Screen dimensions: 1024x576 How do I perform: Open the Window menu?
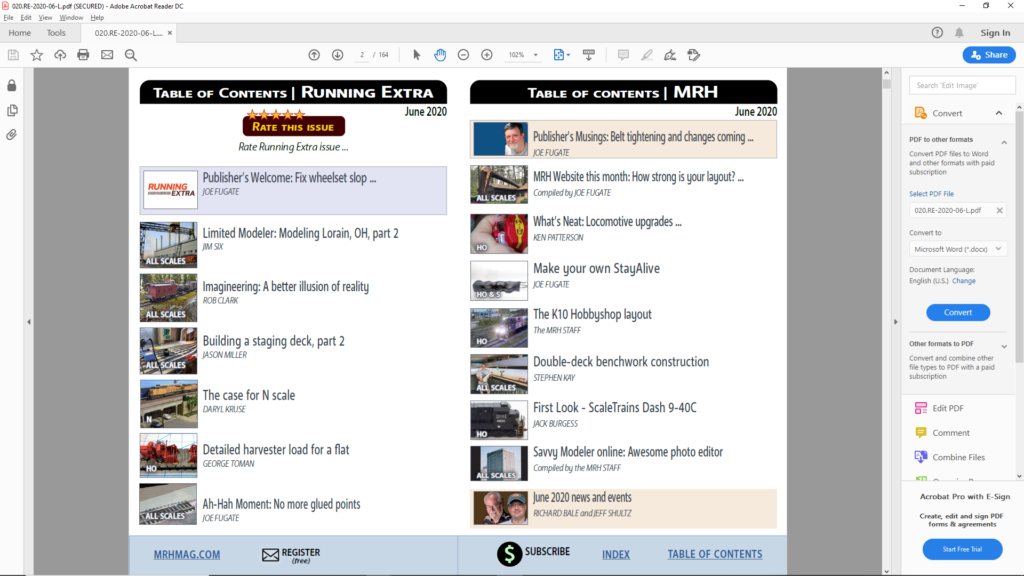71,18
